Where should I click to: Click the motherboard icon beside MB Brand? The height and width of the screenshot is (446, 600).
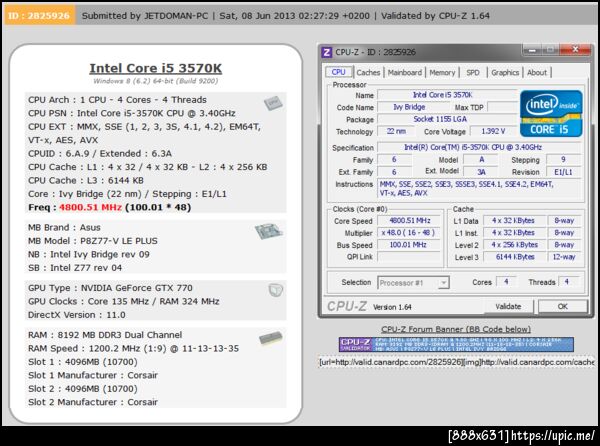269,231
